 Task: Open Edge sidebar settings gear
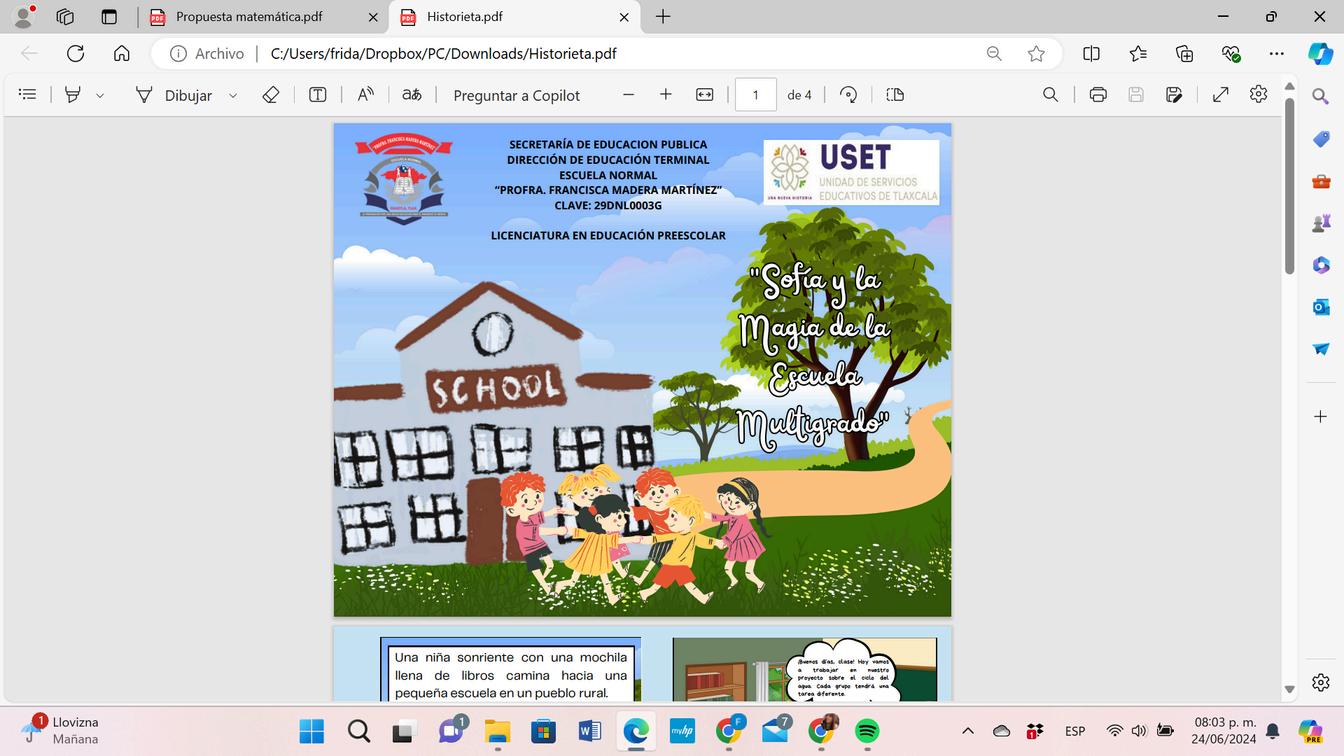point(1321,683)
